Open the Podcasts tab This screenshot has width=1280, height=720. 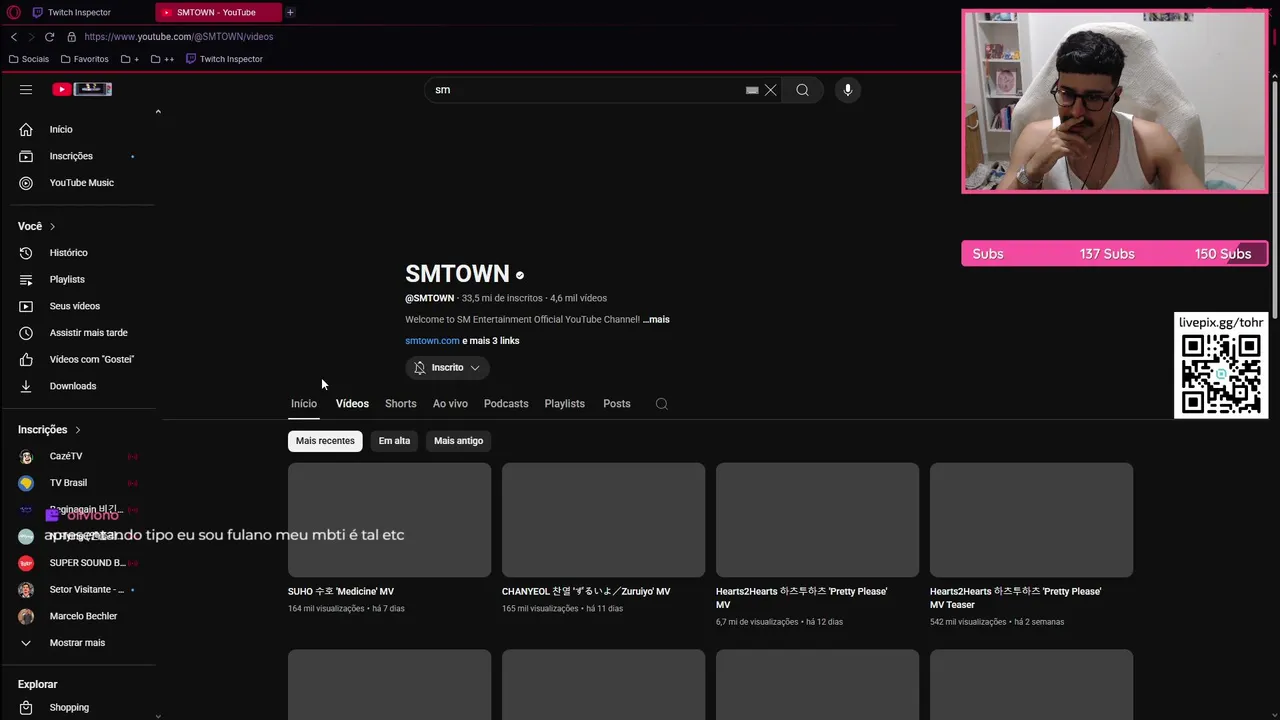tap(506, 404)
